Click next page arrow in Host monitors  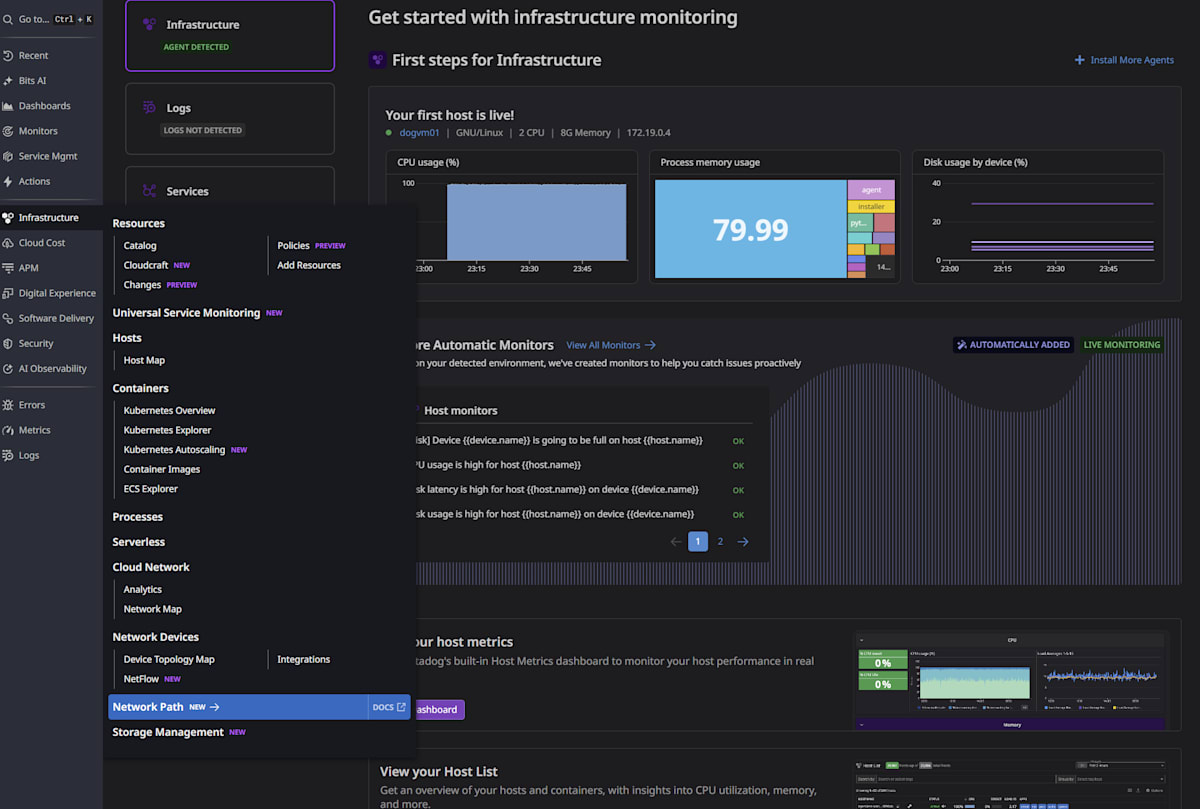743,542
